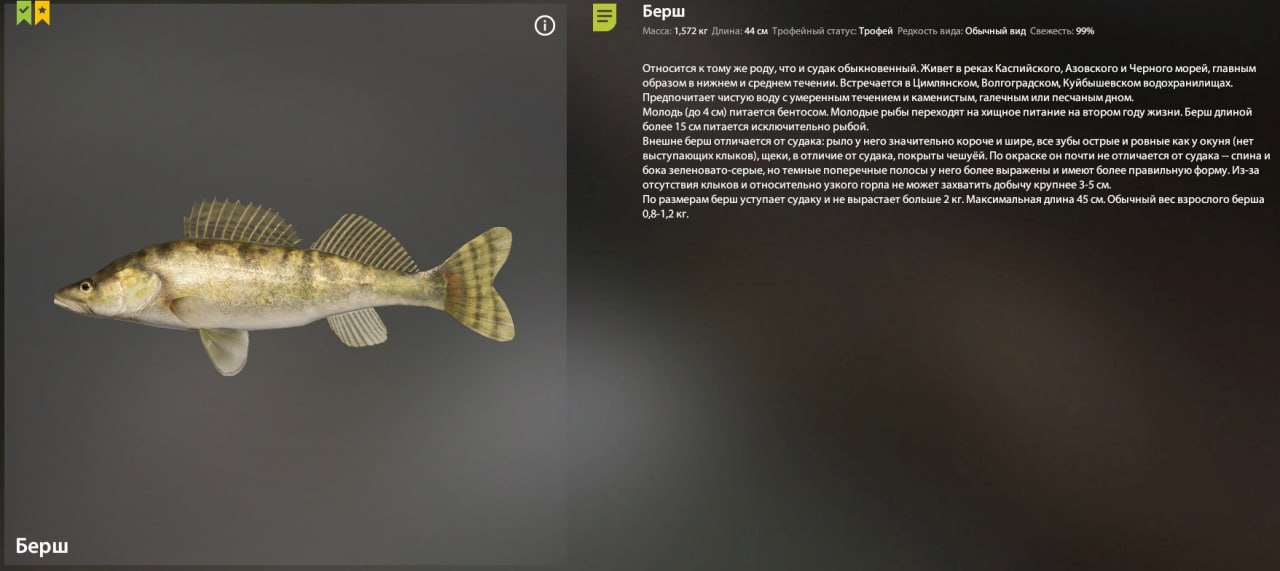Click the green note description icon
Viewport: 1280px width, 571px height.
[x=605, y=17]
